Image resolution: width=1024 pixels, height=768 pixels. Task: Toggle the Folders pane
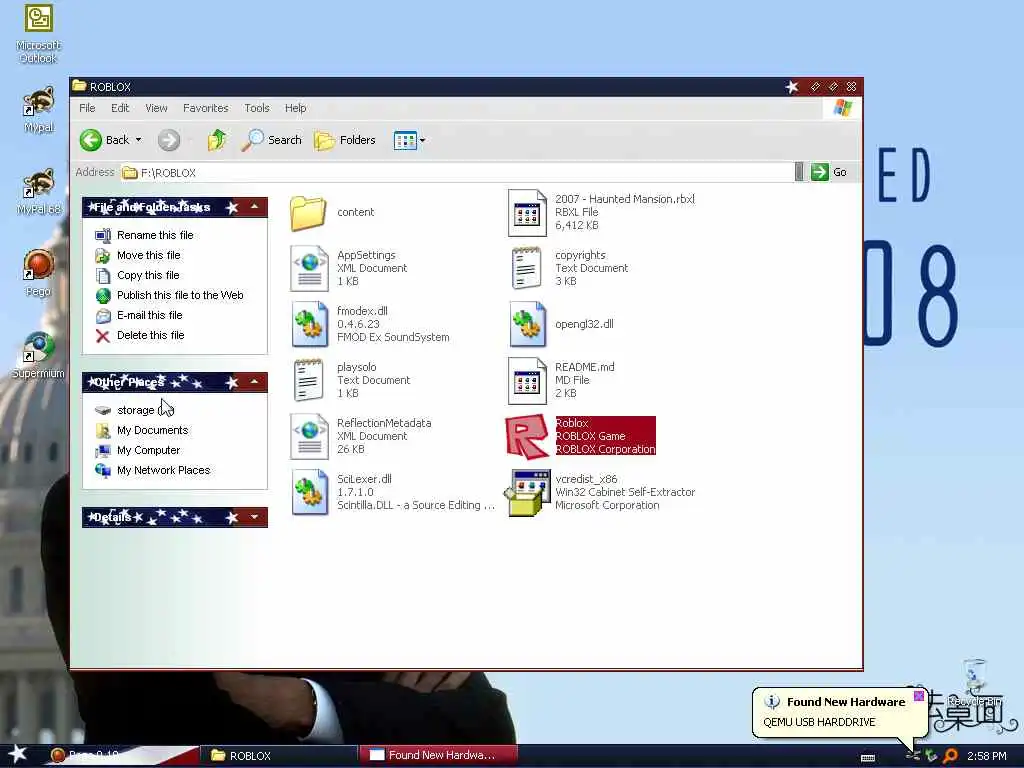pyautogui.click(x=345, y=140)
